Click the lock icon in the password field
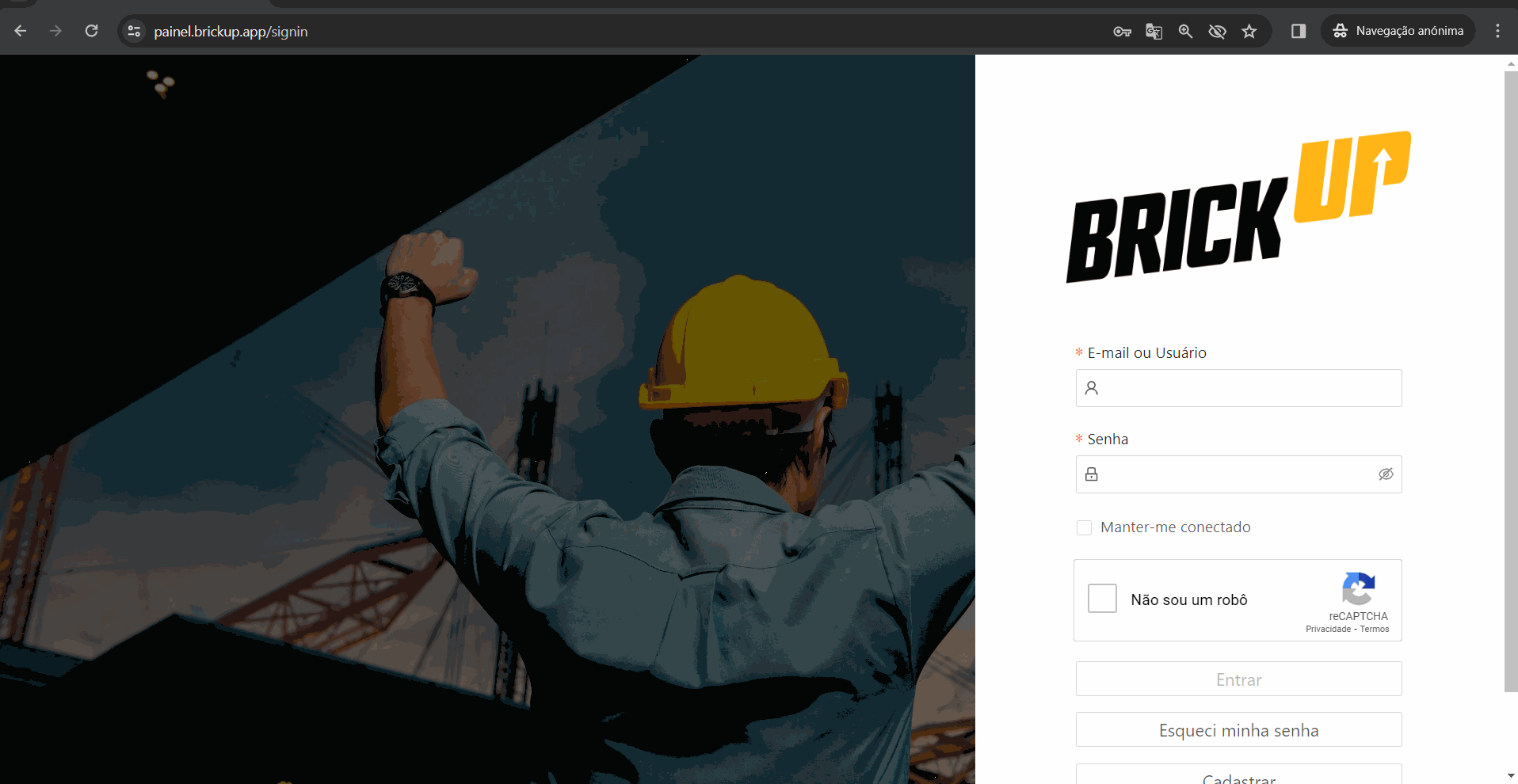 pos(1091,474)
